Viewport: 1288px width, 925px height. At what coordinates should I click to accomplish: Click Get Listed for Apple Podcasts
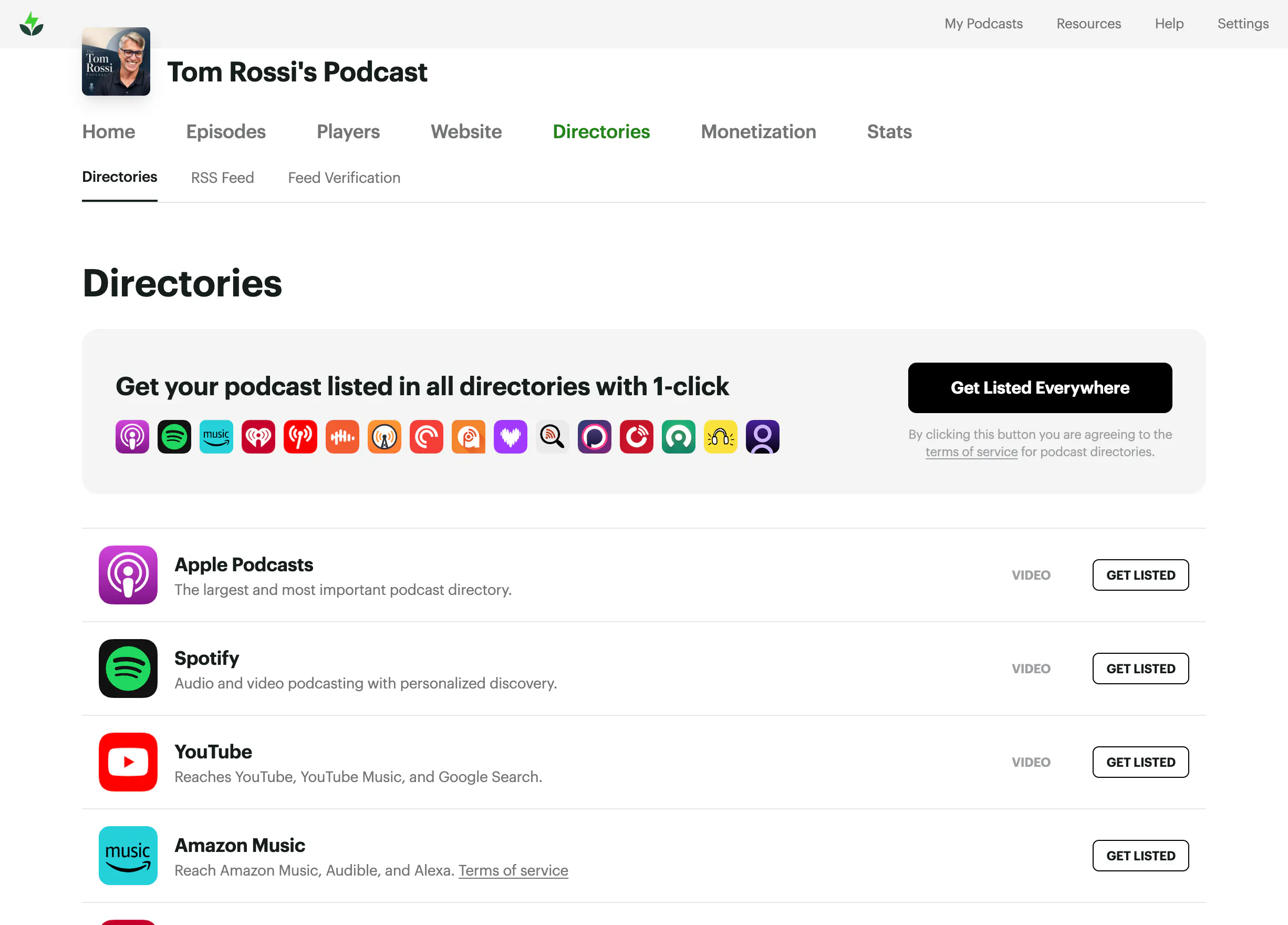[1140, 575]
